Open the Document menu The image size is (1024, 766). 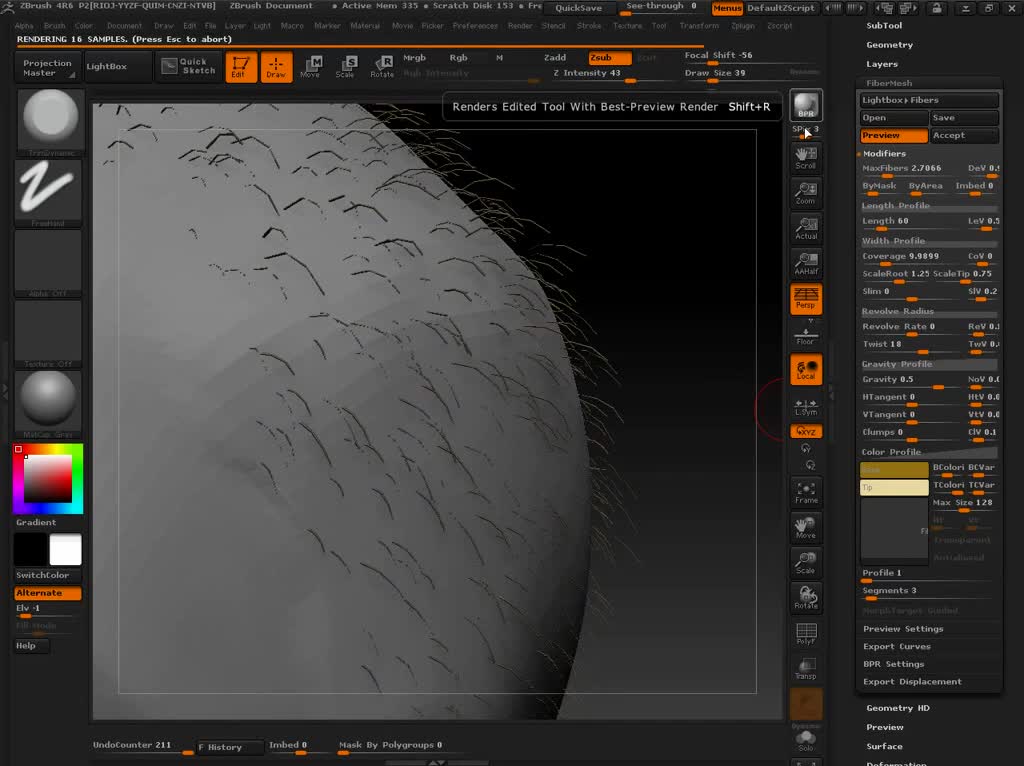(124, 26)
